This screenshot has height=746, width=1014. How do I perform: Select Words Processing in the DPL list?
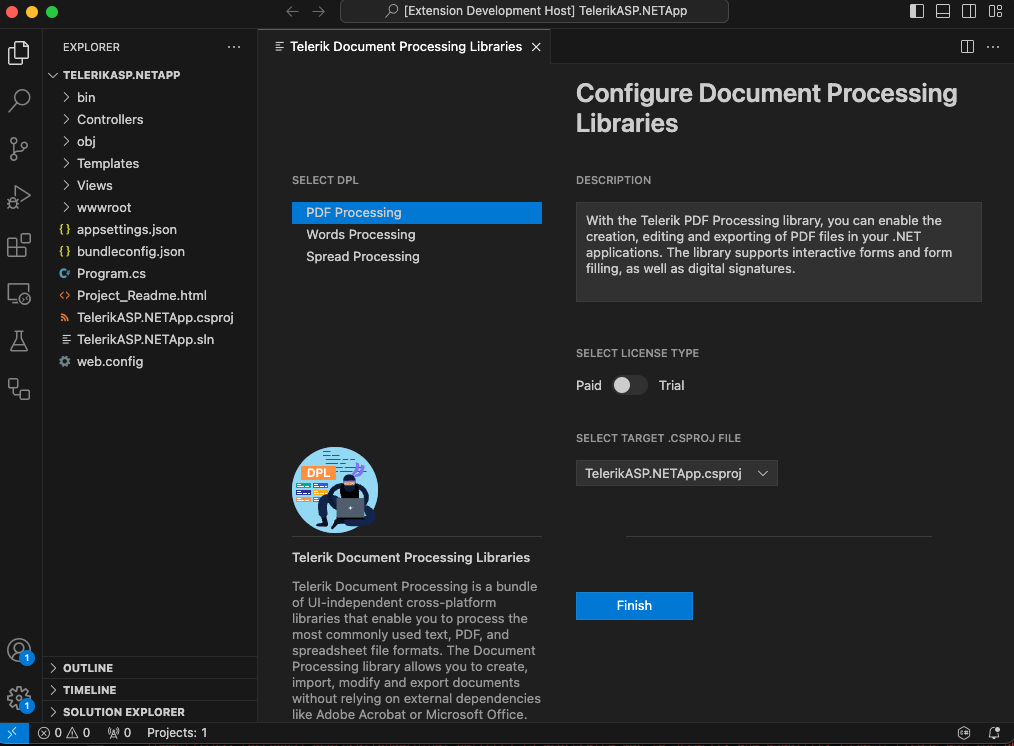416,235
